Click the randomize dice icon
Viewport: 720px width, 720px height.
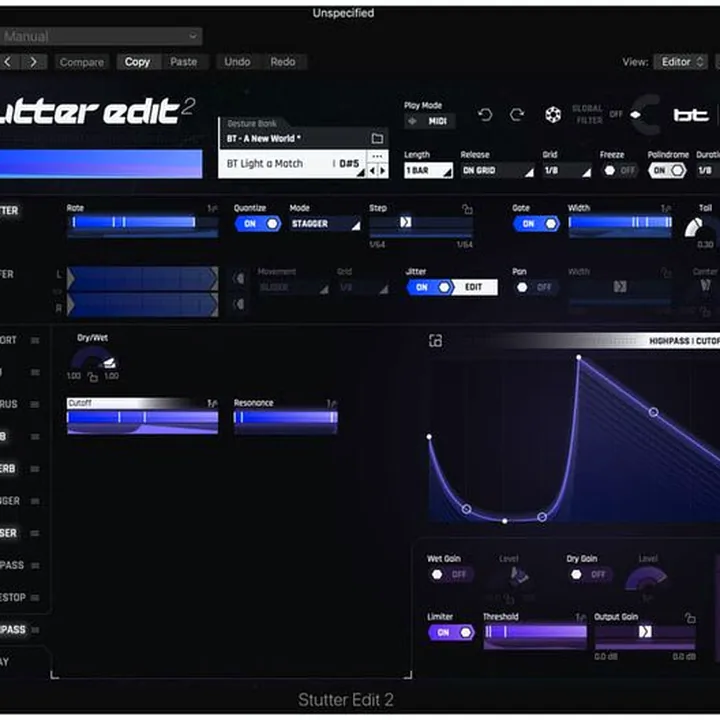click(553, 114)
